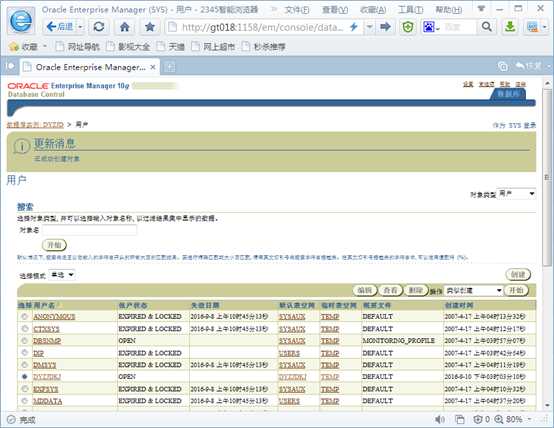Click the 2345 browser logo icon
554x428 pixels.
(21, 20)
